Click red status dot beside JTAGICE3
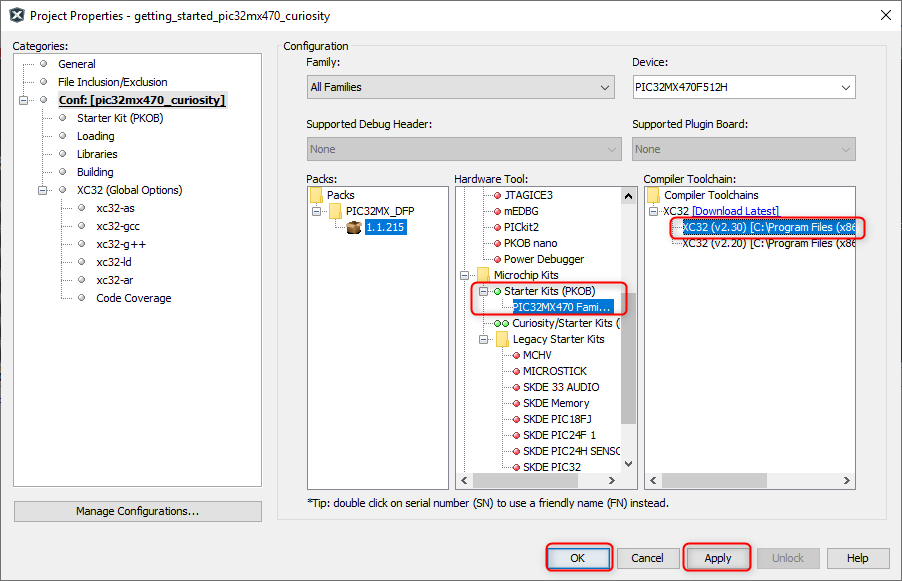Image resolution: width=902 pixels, height=581 pixels. click(x=495, y=195)
